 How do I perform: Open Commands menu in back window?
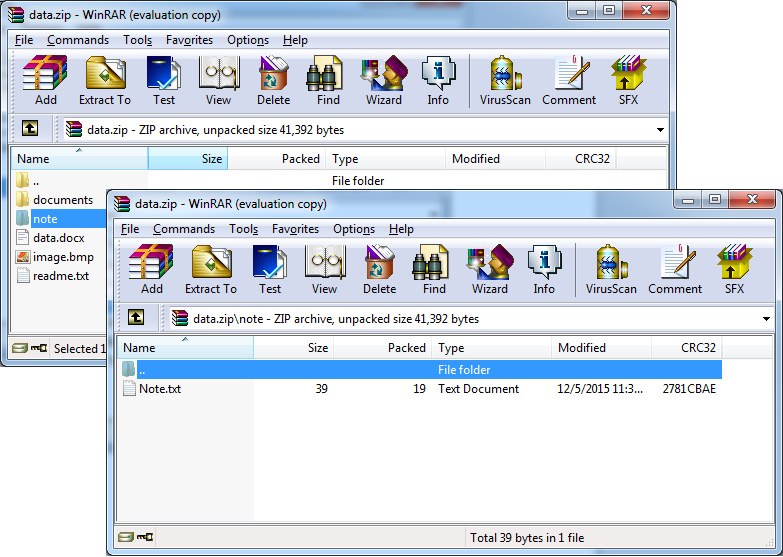pyautogui.click(x=78, y=40)
